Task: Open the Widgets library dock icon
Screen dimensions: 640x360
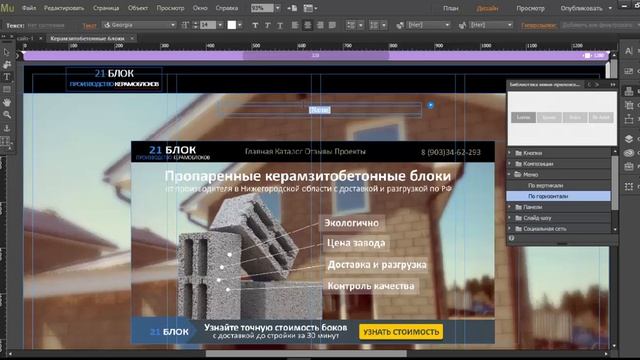Action: 629,91
